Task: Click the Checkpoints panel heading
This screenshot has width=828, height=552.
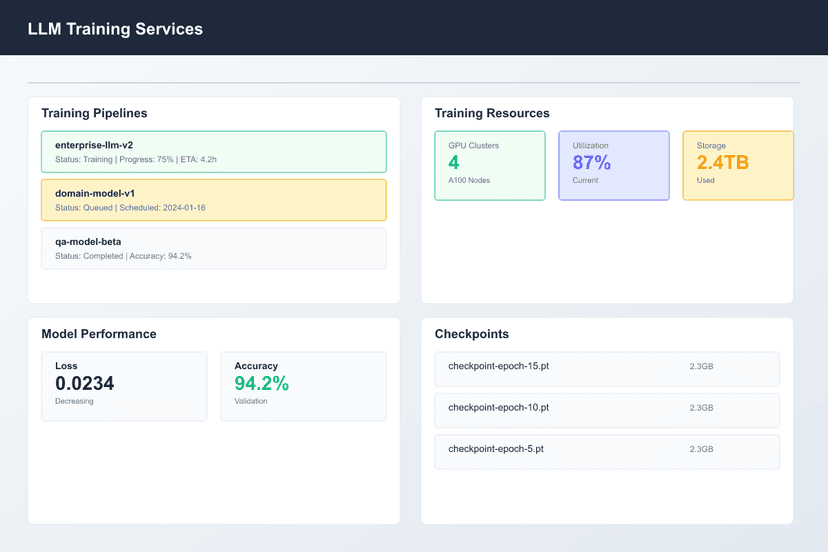Action: coord(472,334)
